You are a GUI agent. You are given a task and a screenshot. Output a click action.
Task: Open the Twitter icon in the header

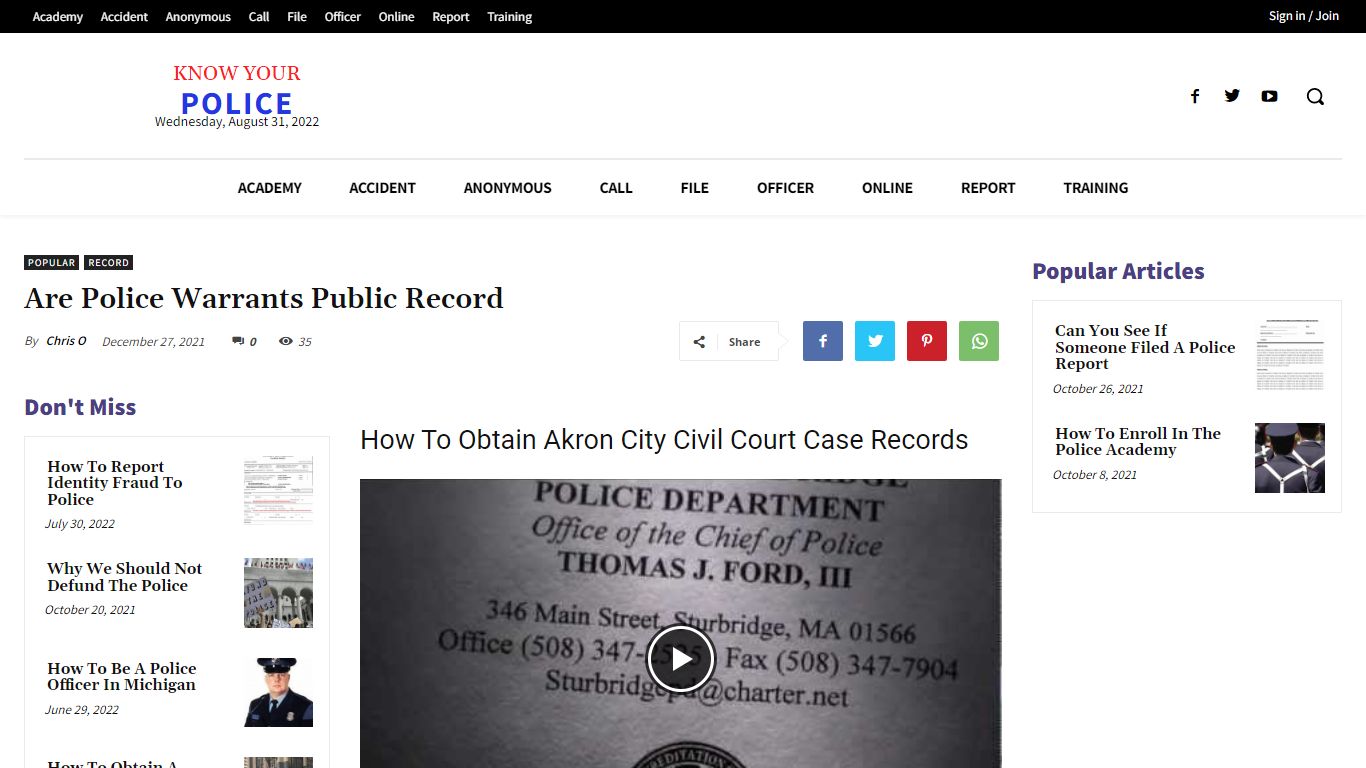point(1232,96)
